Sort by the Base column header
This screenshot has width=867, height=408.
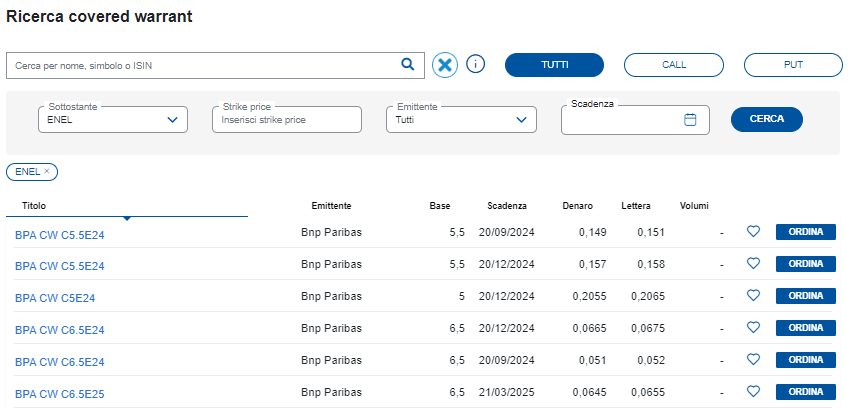tap(440, 206)
